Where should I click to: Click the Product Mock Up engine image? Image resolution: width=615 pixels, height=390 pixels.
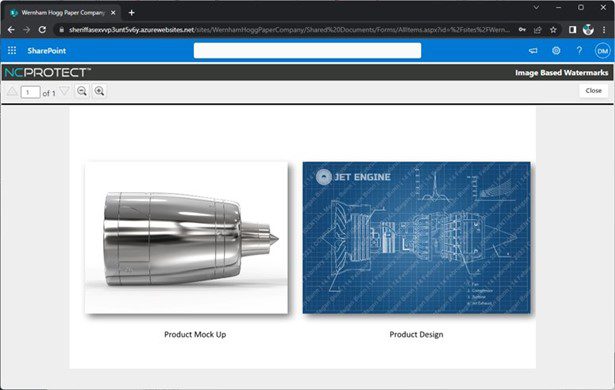(x=186, y=237)
